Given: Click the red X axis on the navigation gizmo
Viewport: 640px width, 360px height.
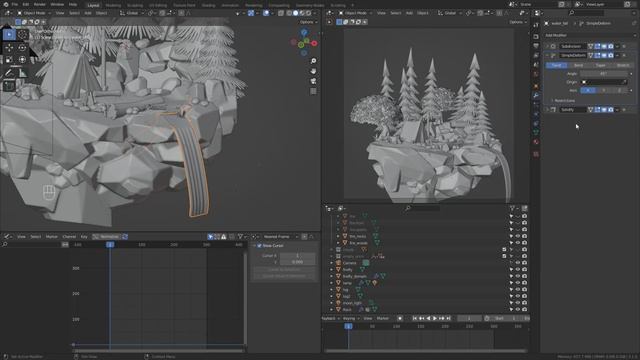Looking at the screenshot, I should tap(314, 43).
